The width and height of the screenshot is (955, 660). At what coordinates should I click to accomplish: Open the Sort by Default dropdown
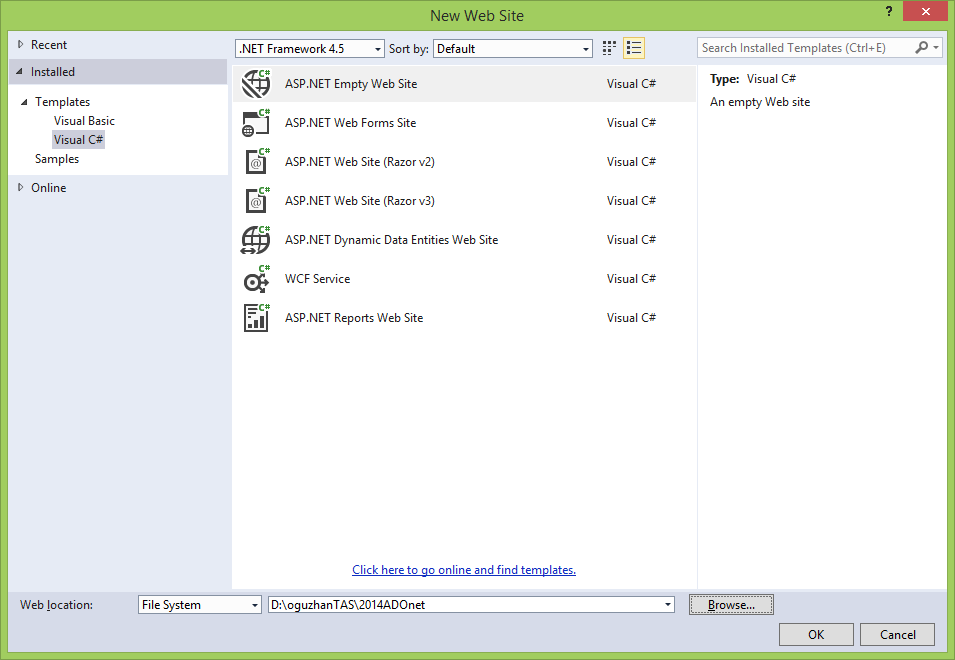(x=513, y=49)
